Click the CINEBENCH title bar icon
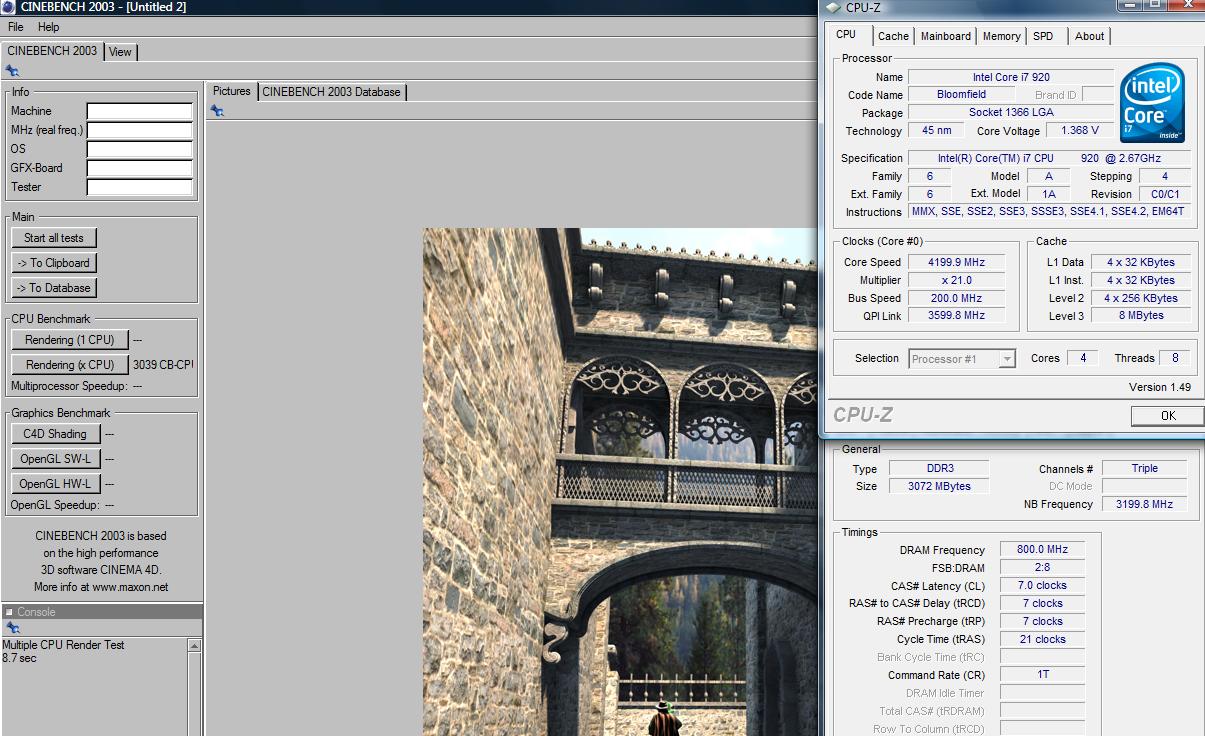Screen dimensions: 1205x736 [8, 7]
